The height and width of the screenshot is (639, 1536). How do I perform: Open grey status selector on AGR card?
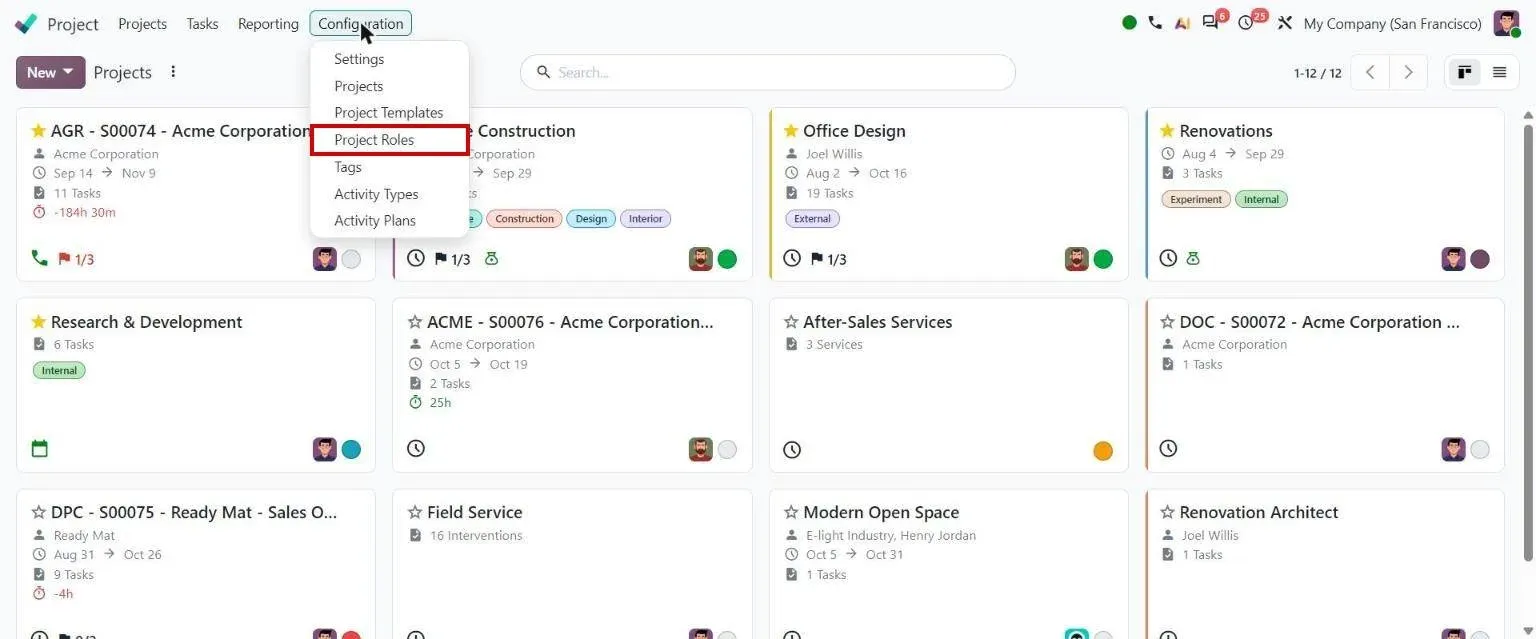coord(351,259)
